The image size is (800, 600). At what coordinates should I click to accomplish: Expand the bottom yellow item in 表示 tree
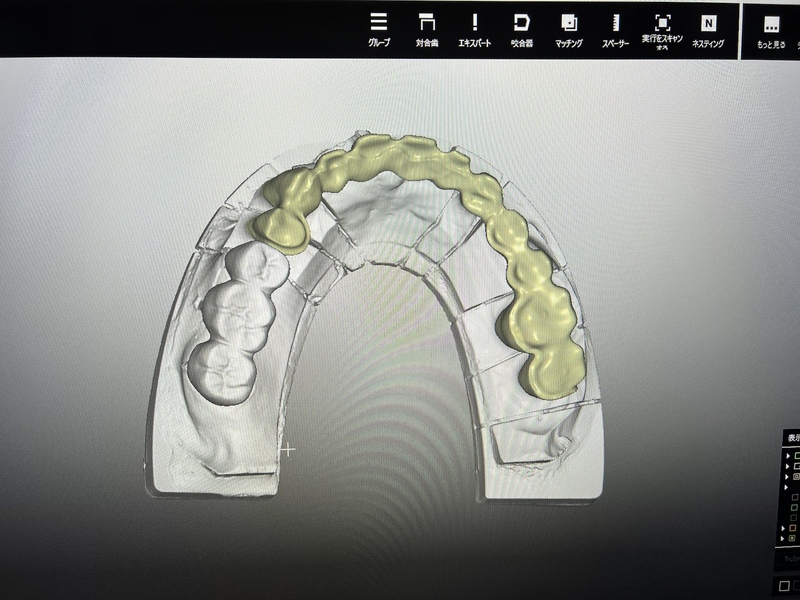781,538
